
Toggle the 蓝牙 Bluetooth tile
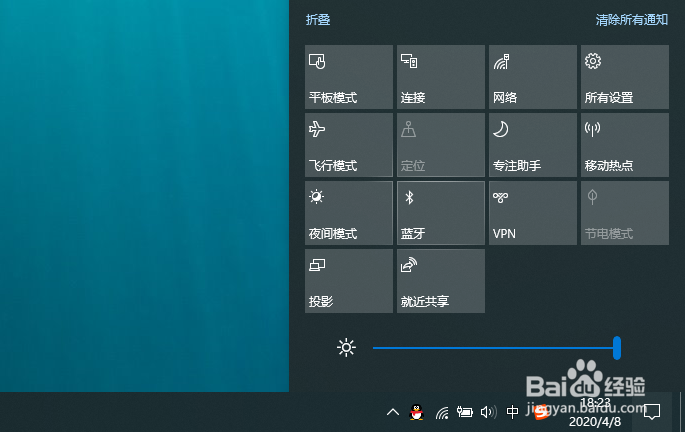coord(441,213)
